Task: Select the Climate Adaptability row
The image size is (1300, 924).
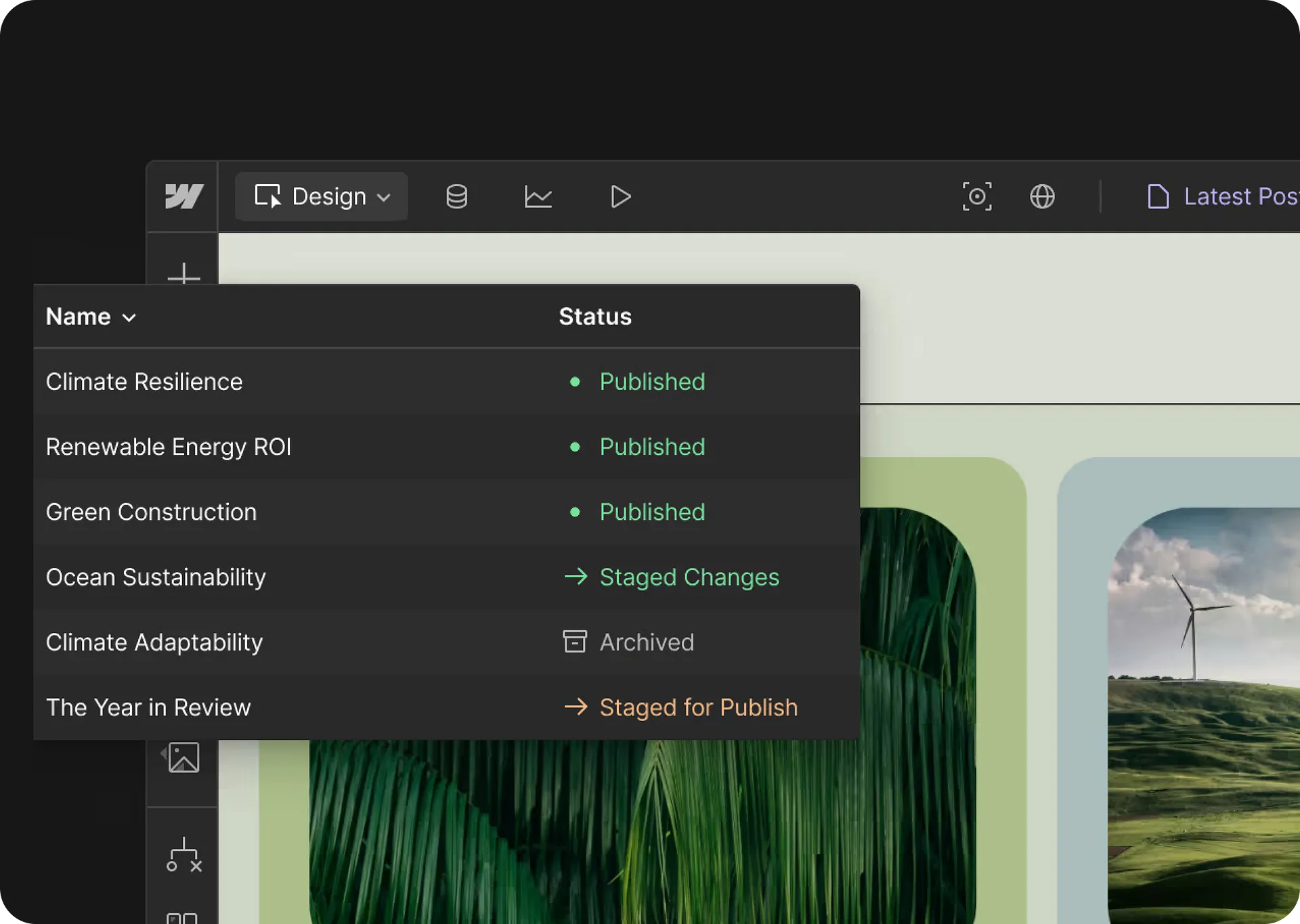Action: point(447,642)
